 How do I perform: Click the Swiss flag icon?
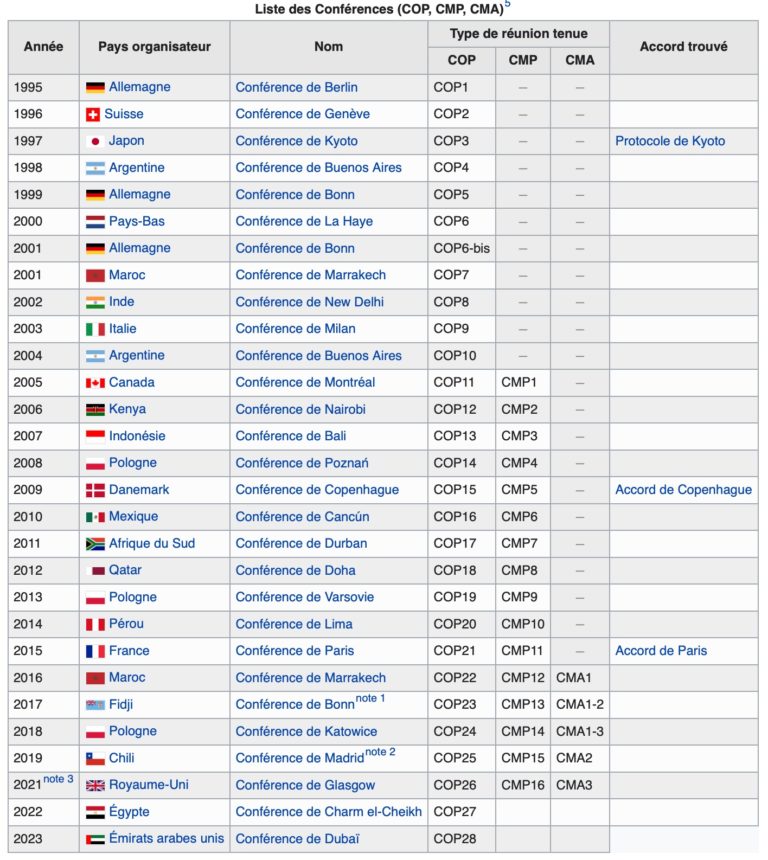[x=93, y=115]
